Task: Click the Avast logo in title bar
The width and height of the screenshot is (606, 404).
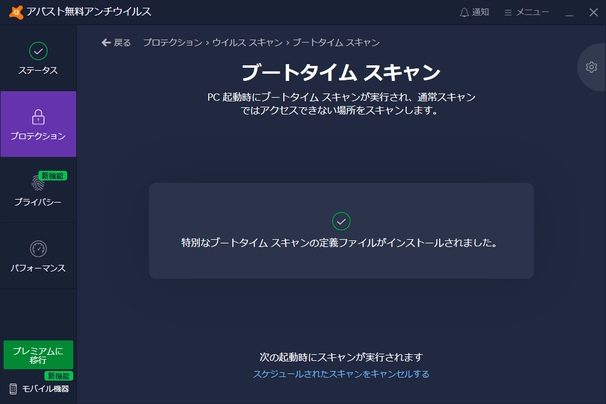Action: point(16,12)
